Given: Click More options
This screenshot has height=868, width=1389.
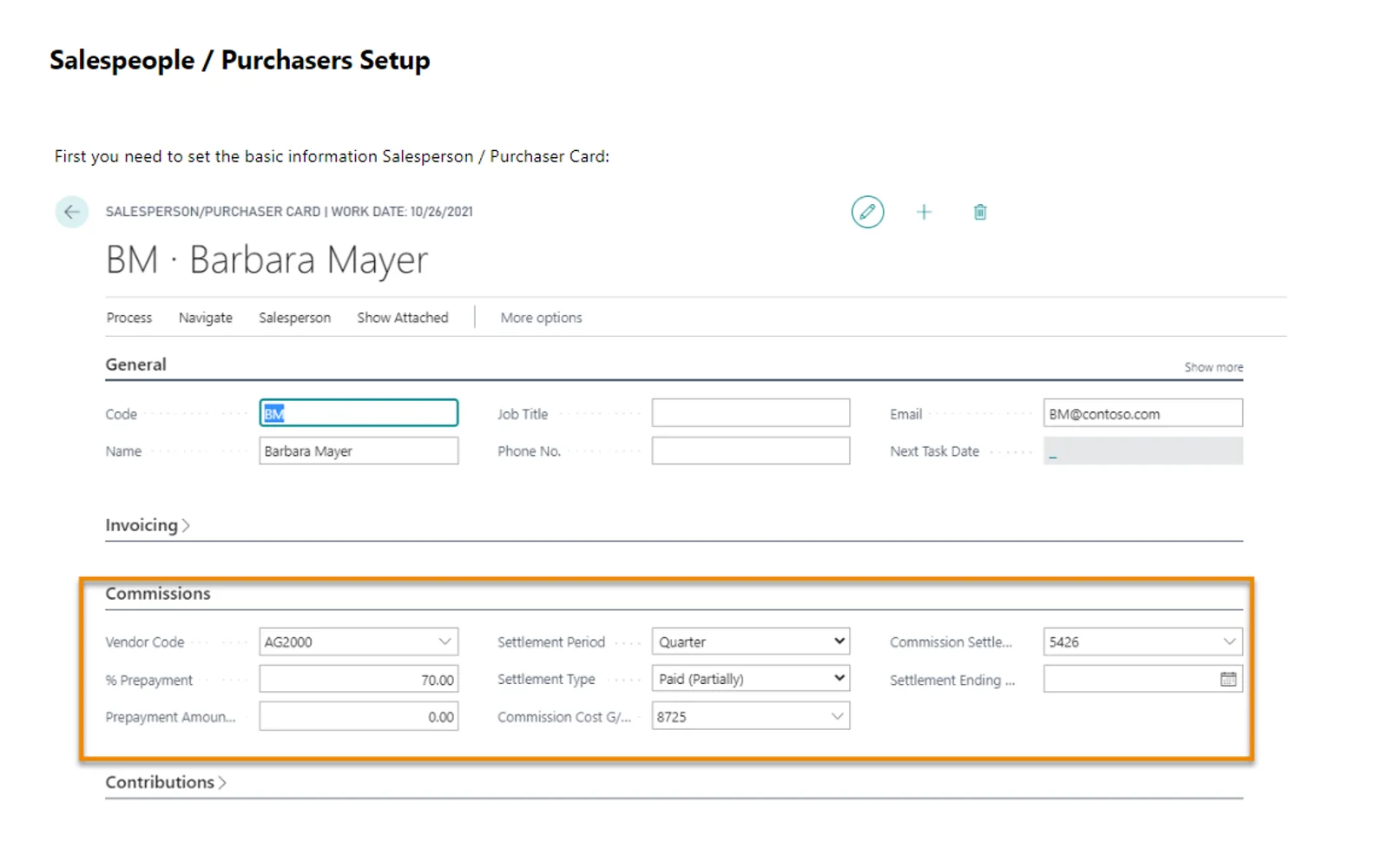Looking at the screenshot, I should click(541, 318).
